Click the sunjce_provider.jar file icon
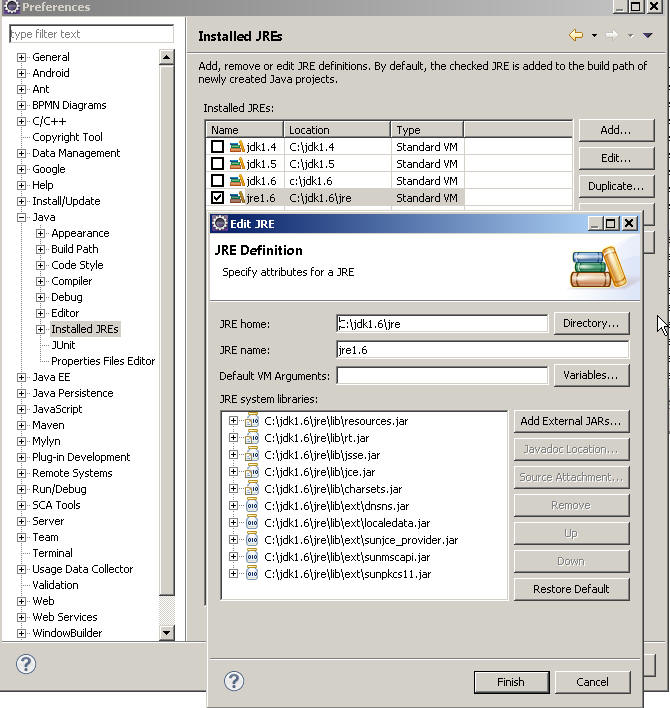Viewport: 670px width, 708px height. click(x=252, y=540)
